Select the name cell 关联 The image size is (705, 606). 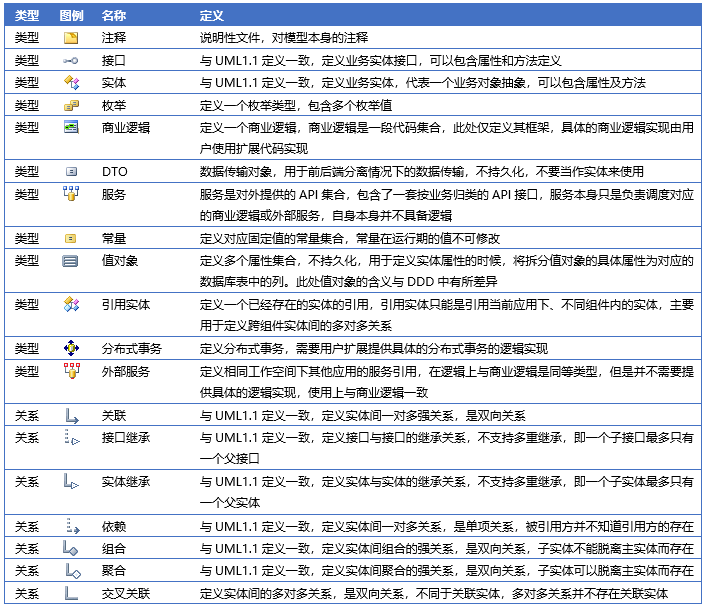tap(113, 416)
